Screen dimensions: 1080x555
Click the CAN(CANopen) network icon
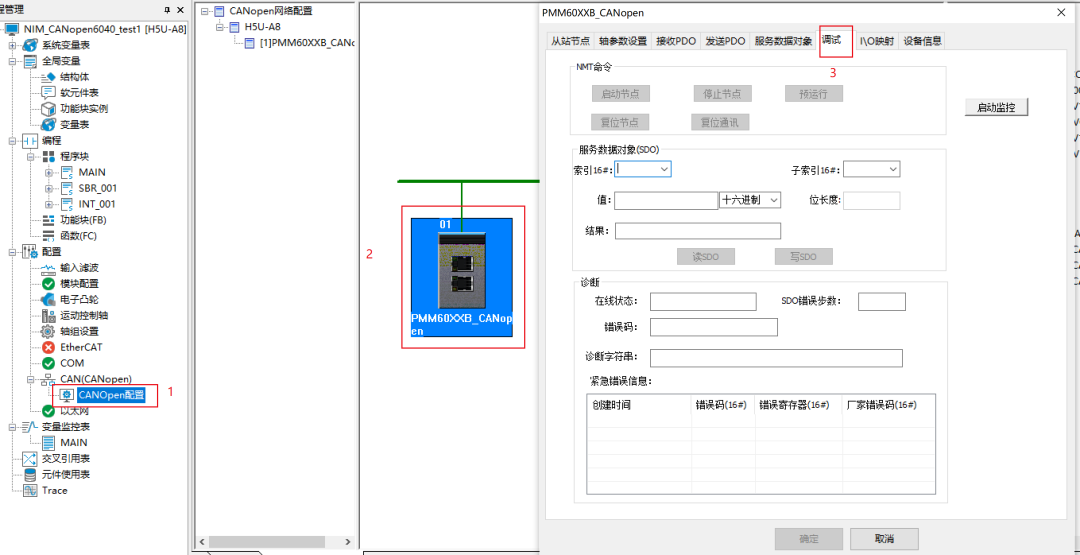(x=48, y=379)
